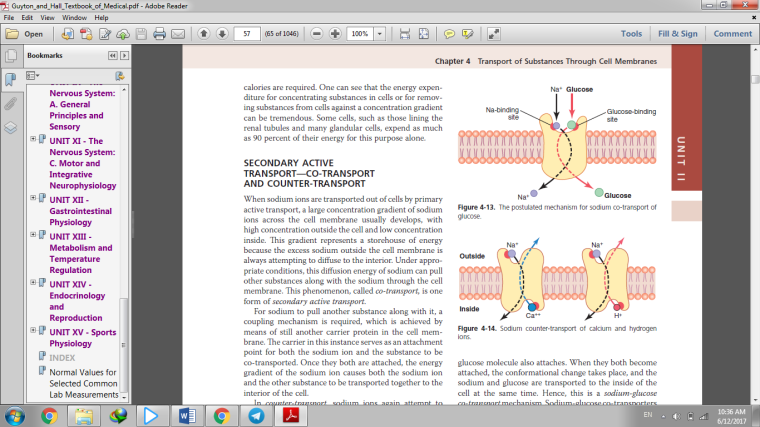760x427 pixels.
Task: Zoom out with the minus button
Action: coord(317,34)
